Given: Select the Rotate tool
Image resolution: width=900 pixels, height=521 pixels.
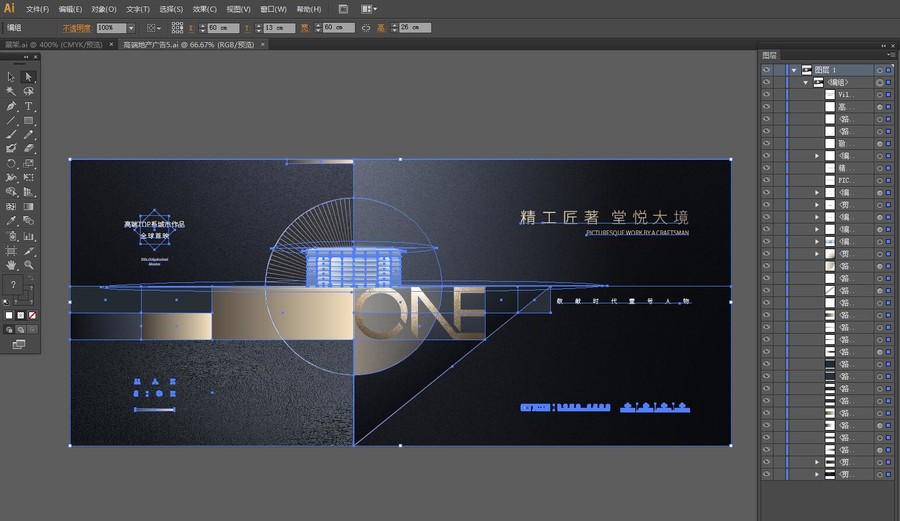Looking at the screenshot, I should pyautogui.click(x=11, y=164).
